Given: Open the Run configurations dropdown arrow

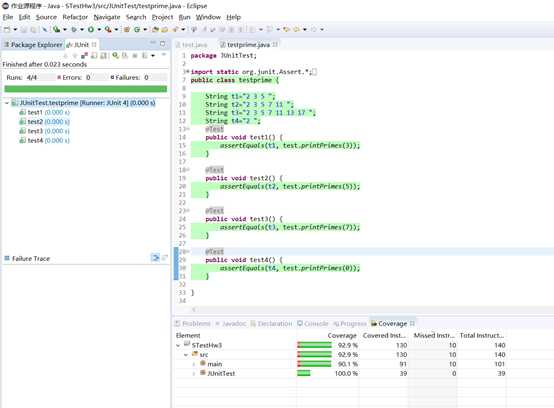Looking at the screenshot, I should (x=99, y=30).
